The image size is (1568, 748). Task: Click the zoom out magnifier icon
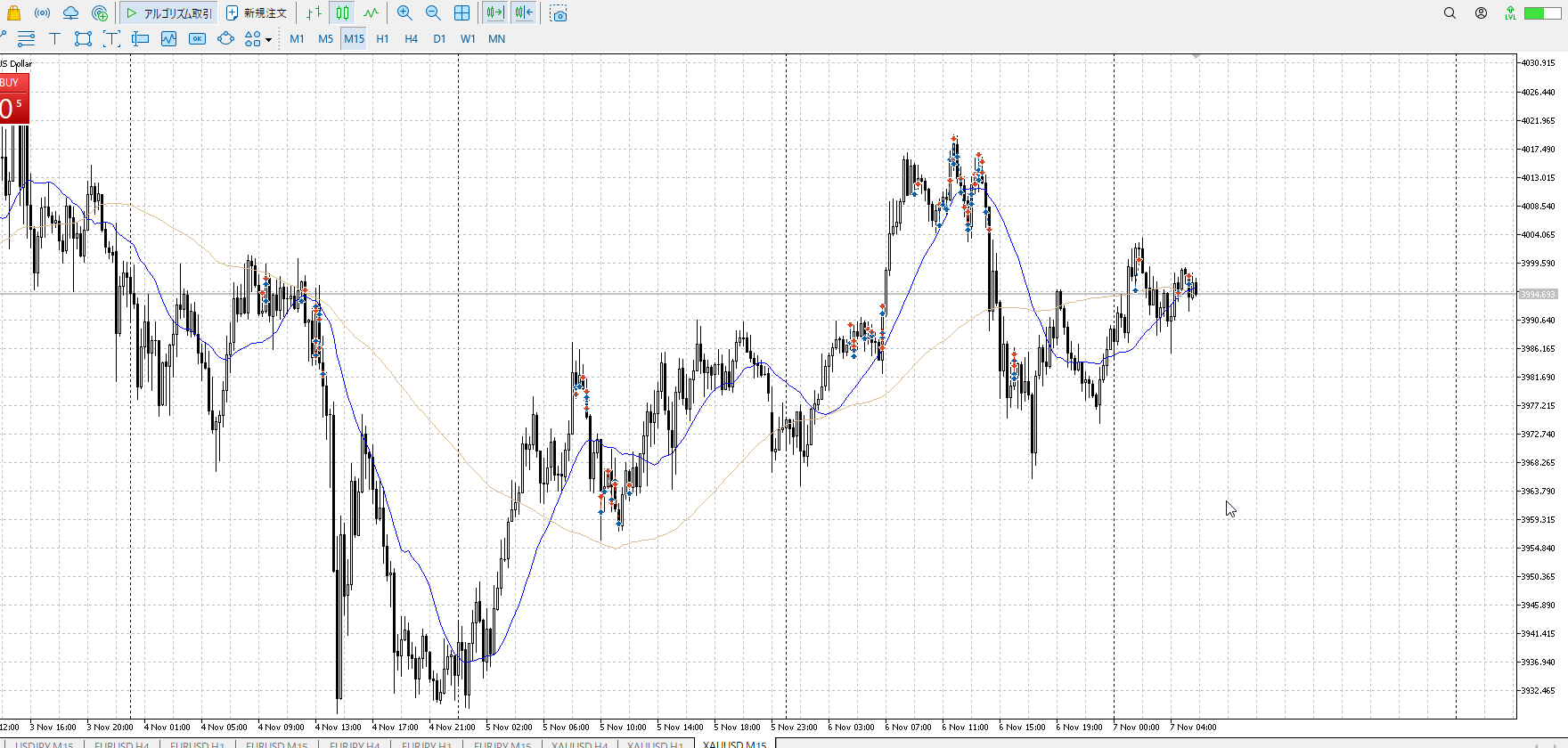[433, 13]
